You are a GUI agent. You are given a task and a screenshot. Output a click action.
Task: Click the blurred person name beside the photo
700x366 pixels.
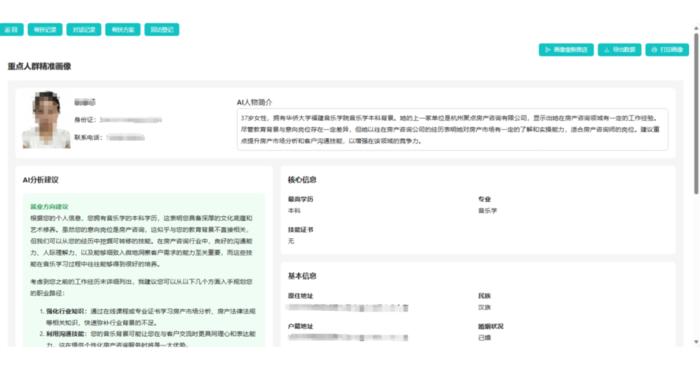tap(84, 103)
